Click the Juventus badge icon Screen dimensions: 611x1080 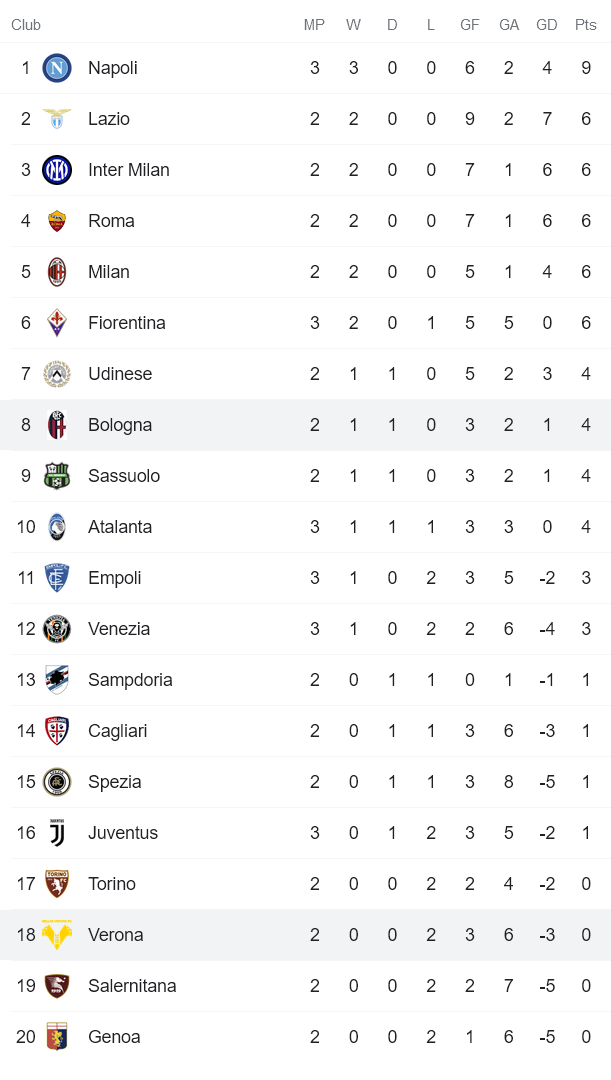57,833
